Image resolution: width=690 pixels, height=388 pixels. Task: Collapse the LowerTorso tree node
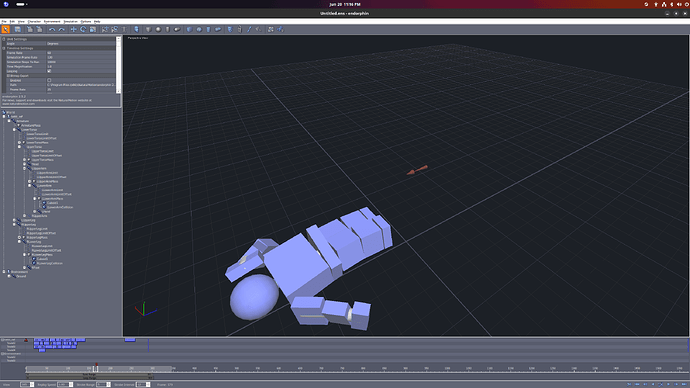pyautogui.click(x=14, y=129)
